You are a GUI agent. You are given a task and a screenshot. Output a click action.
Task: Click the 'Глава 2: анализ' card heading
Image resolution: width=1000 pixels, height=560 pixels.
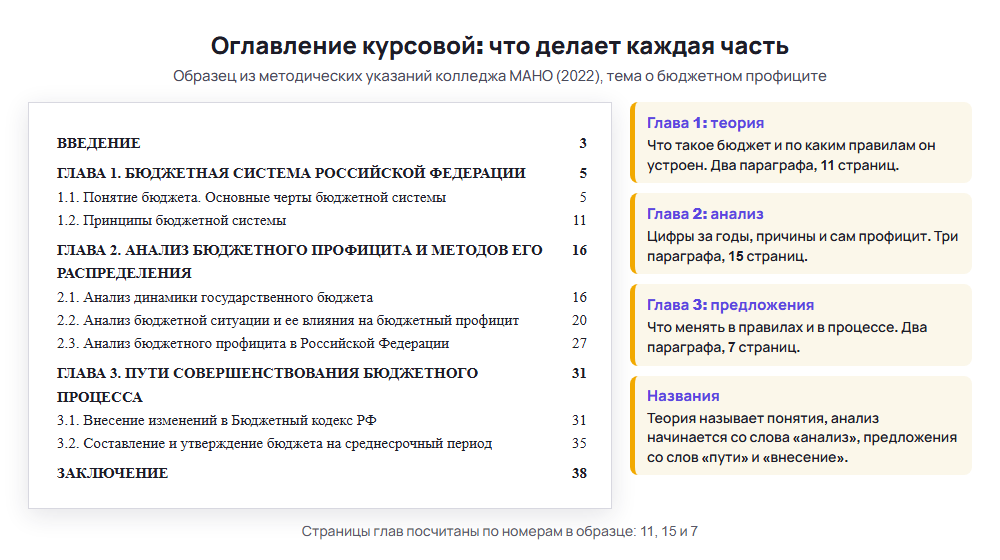(x=705, y=214)
